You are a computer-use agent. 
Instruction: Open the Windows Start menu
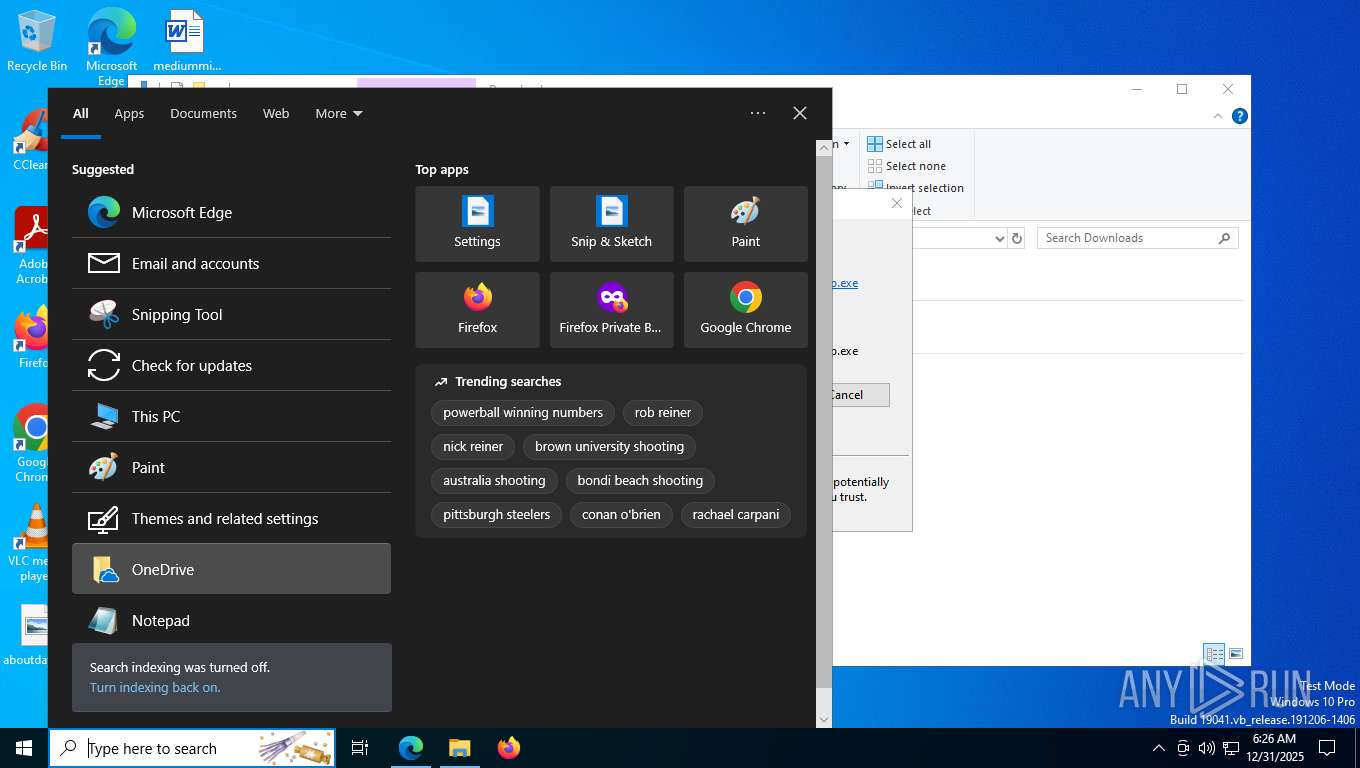pos(24,748)
